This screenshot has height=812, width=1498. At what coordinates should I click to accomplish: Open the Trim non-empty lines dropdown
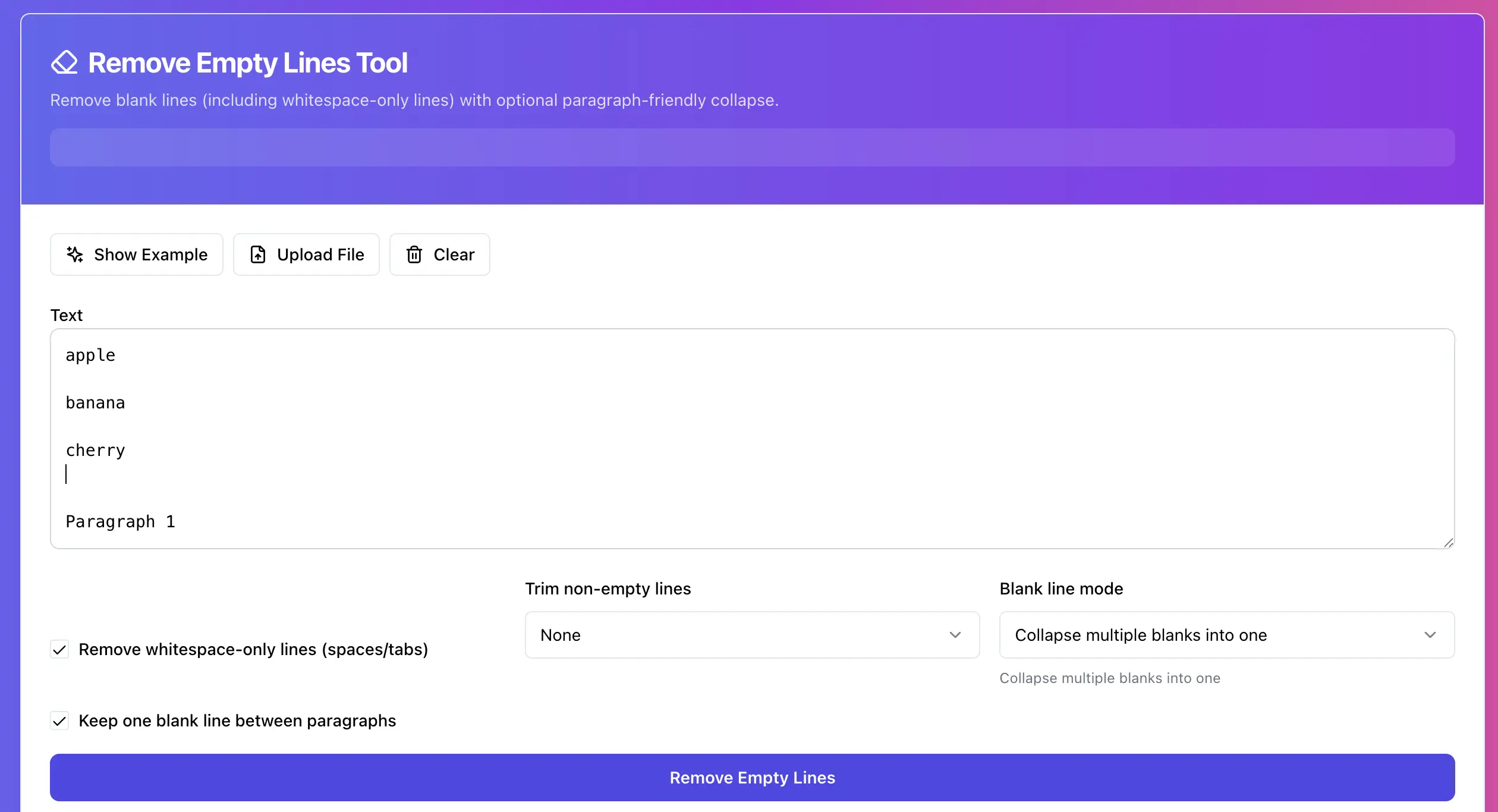(751, 635)
